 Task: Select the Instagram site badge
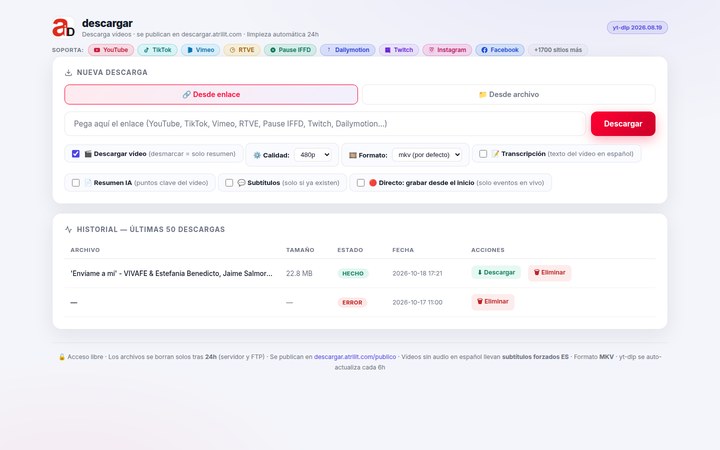click(x=447, y=50)
